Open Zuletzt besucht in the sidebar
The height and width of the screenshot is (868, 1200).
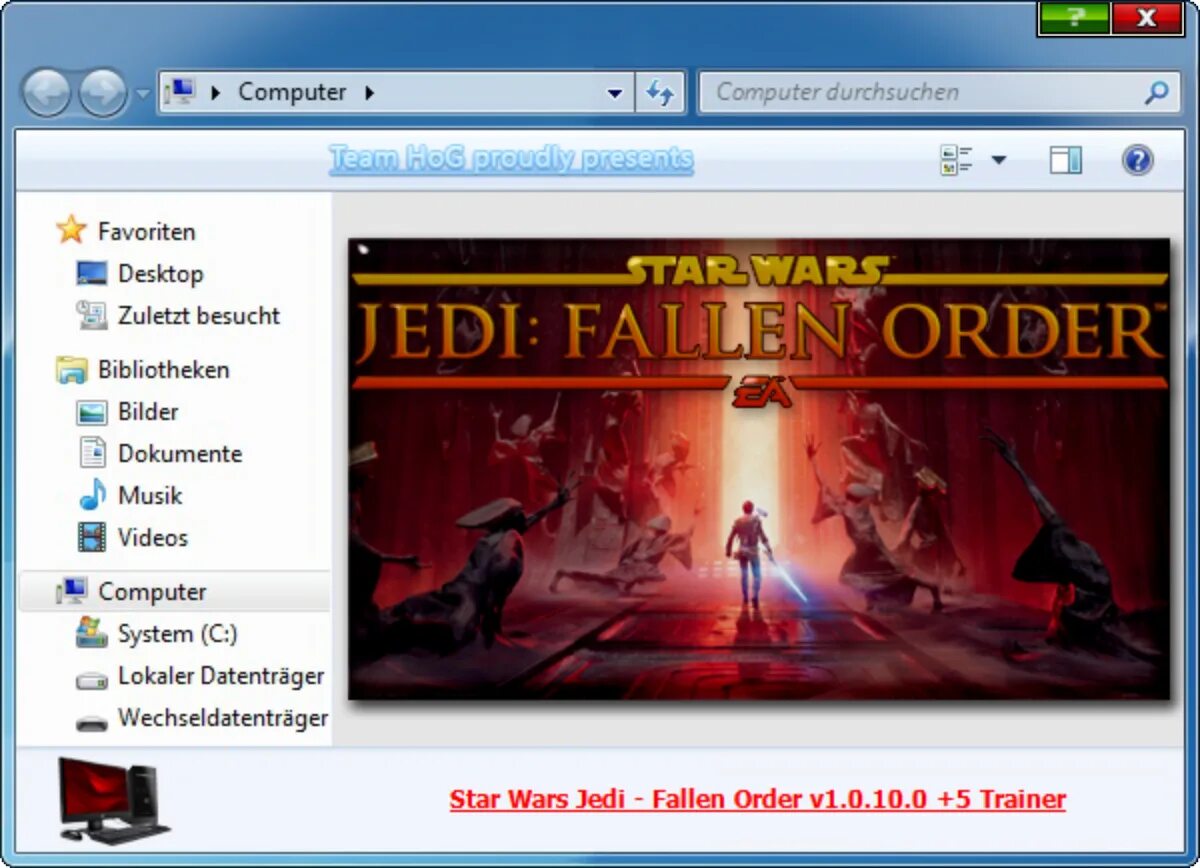click(x=199, y=315)
